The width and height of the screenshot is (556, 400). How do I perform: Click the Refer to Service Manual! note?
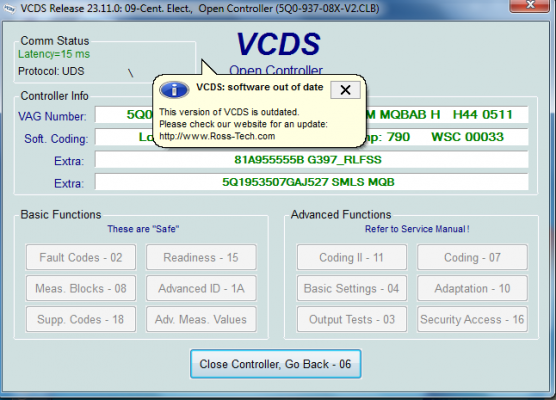[x=417, y=229]
